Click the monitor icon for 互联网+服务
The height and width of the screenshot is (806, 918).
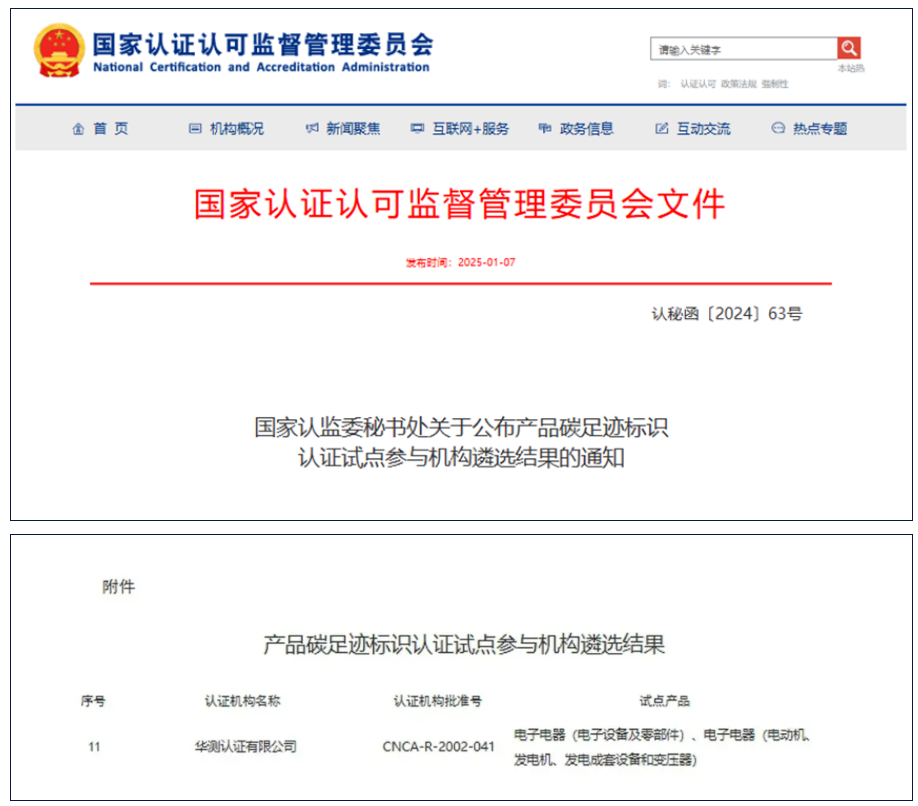coord(417,129)
